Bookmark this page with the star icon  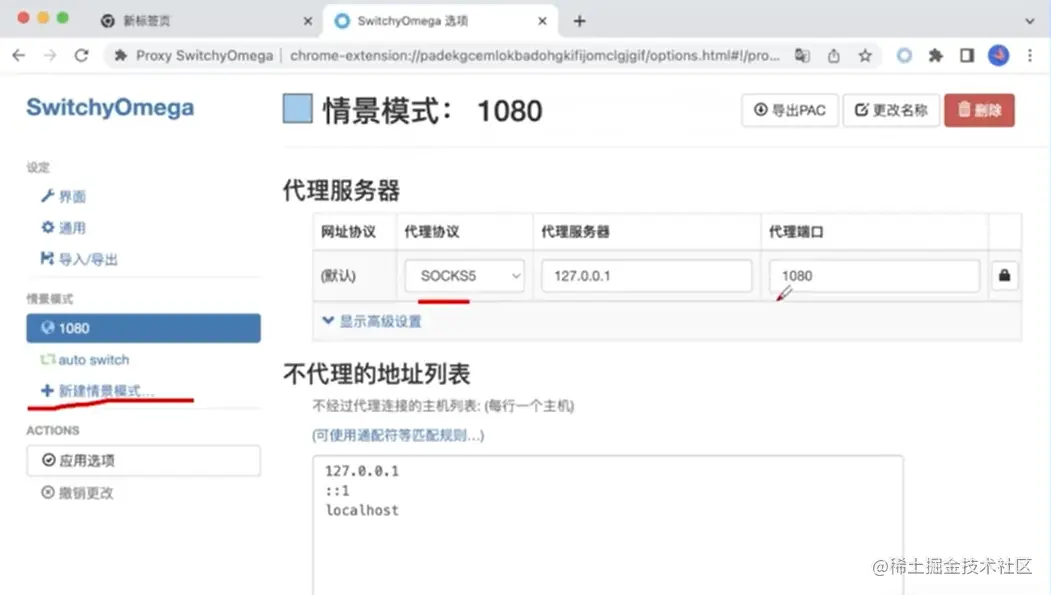pos(865,56)
